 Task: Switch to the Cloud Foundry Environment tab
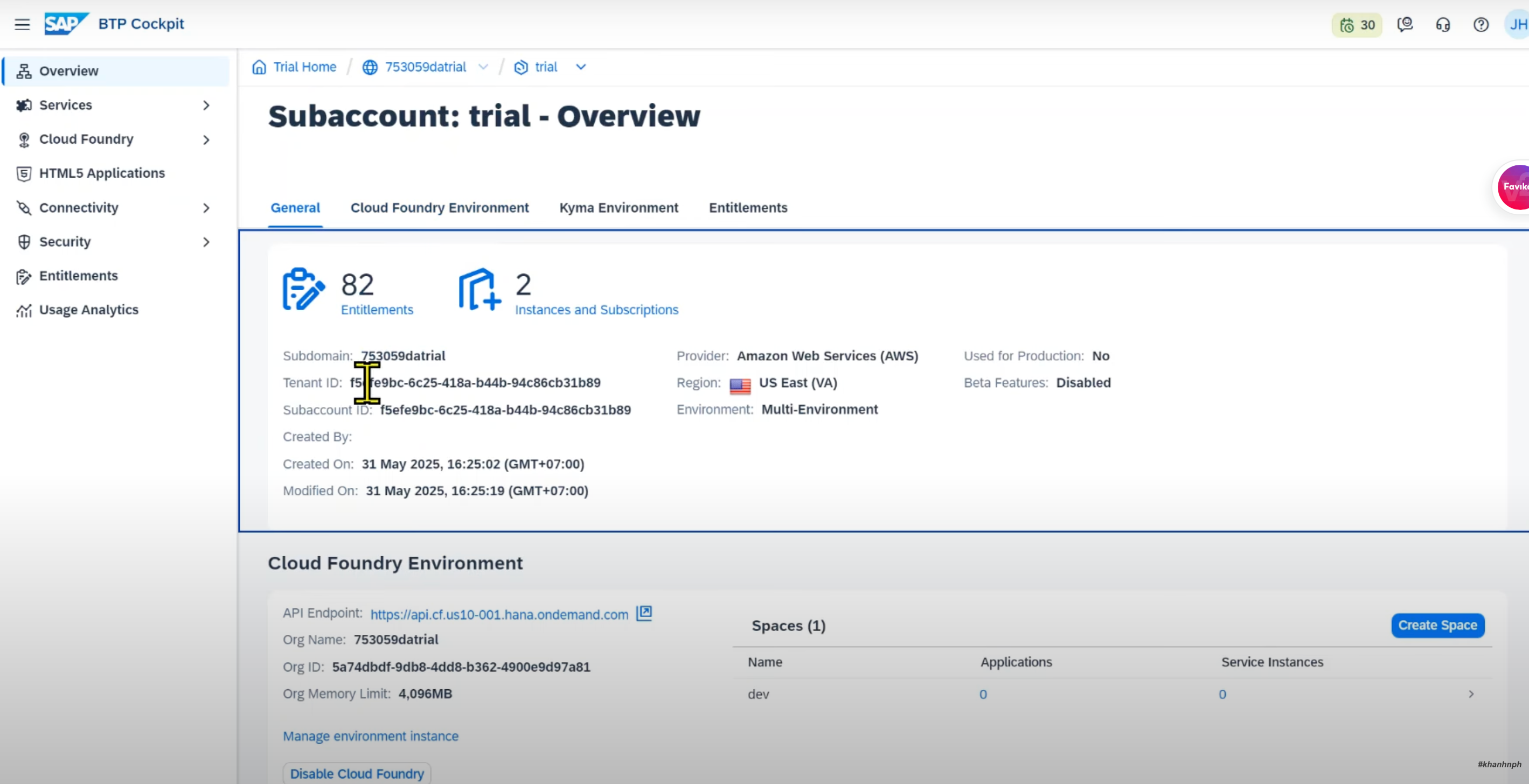(439, 208)
